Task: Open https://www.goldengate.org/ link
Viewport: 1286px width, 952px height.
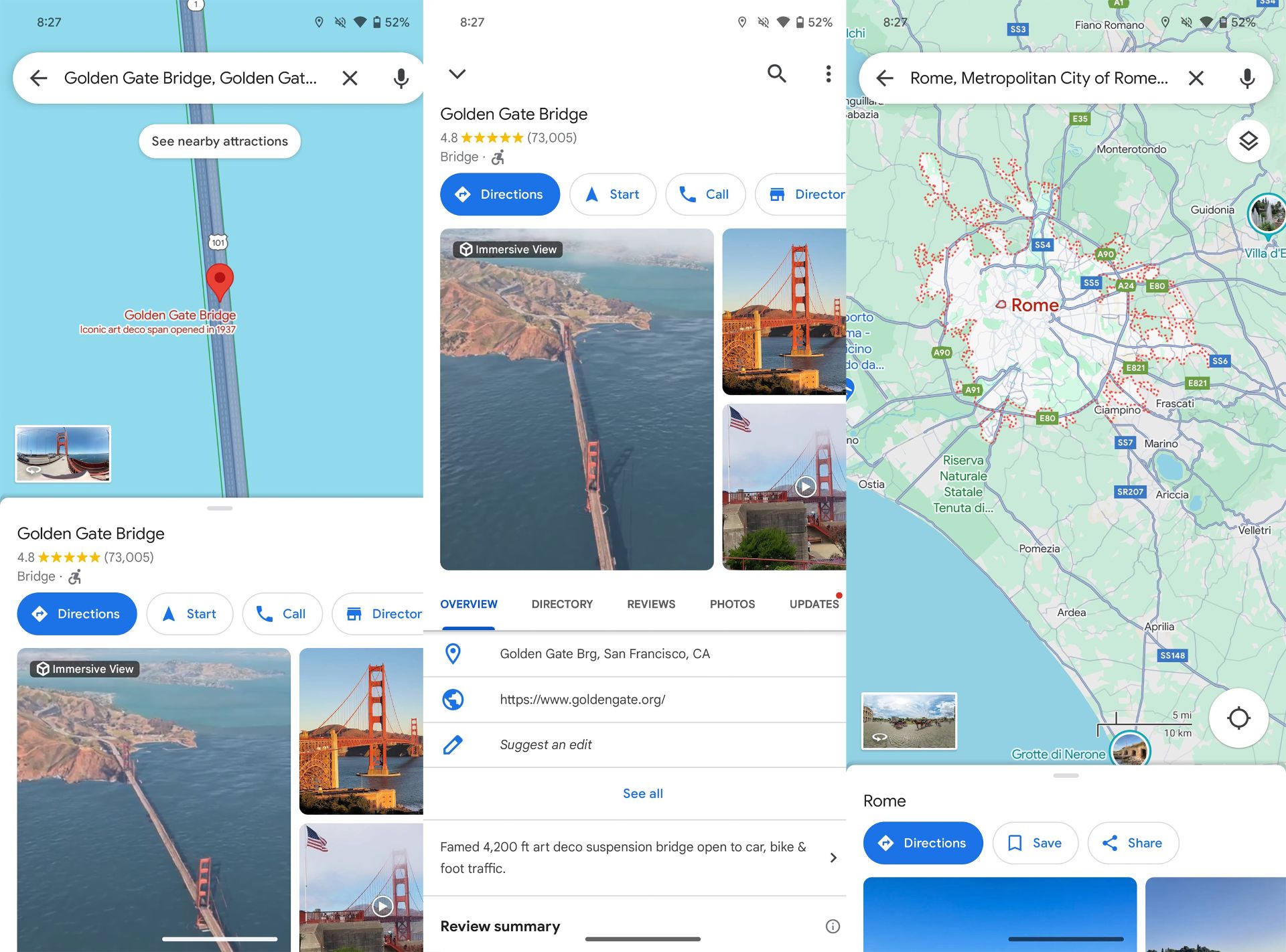Action: [583, 700]
